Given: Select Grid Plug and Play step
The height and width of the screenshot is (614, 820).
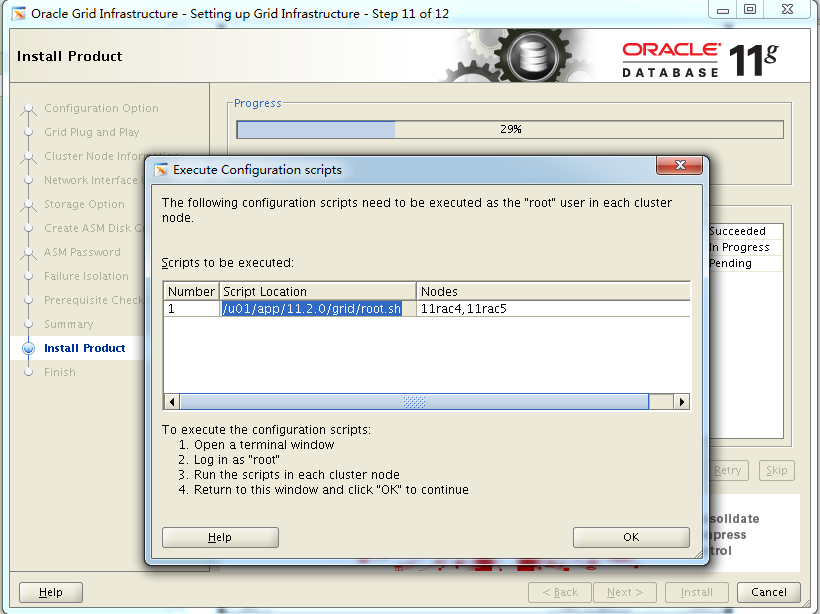Looking at the screenshot, I should coord(92,132).
